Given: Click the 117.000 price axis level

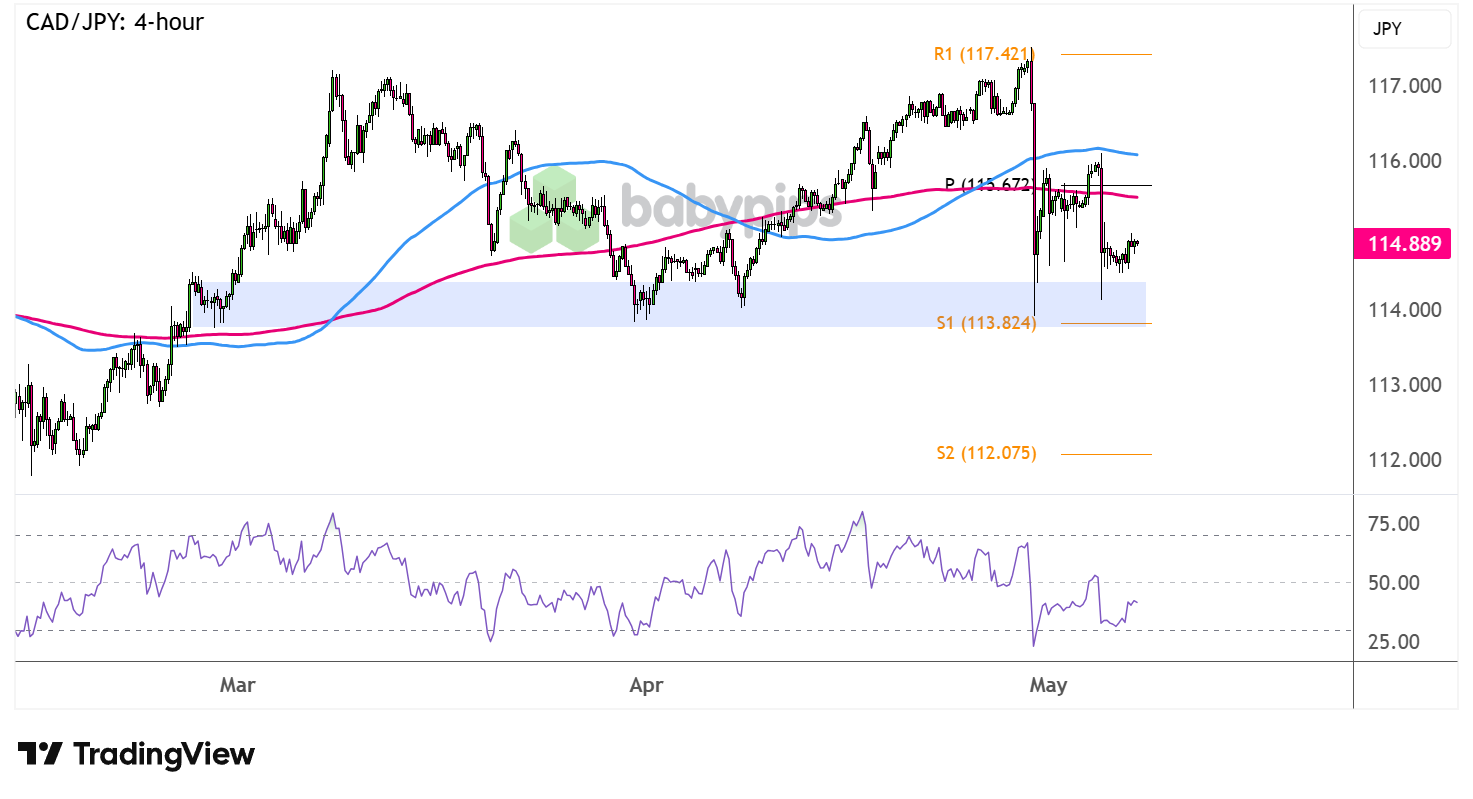Looking at the screenshot, I should pos(1407,86).
